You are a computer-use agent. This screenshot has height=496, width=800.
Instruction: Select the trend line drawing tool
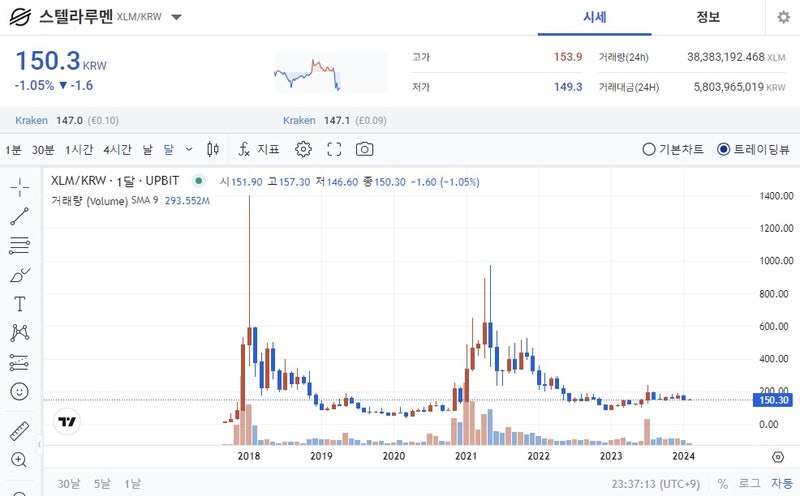point(19,216)
